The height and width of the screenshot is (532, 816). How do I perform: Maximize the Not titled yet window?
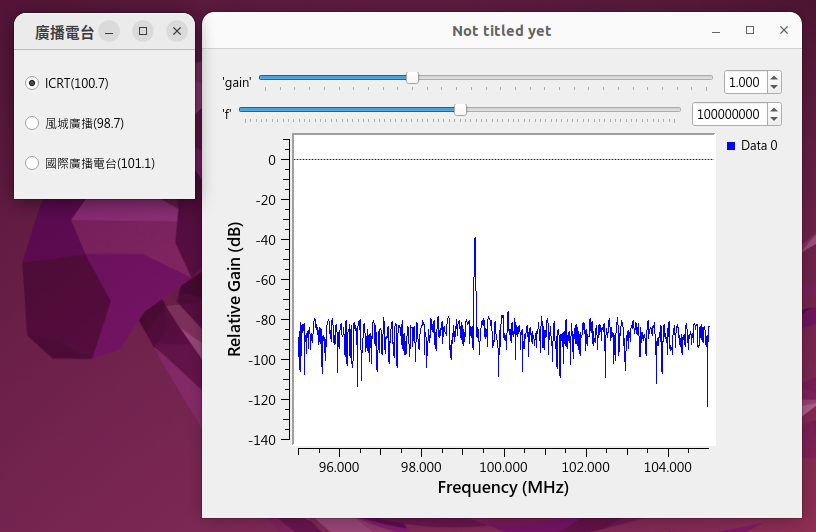coord(750,30)
